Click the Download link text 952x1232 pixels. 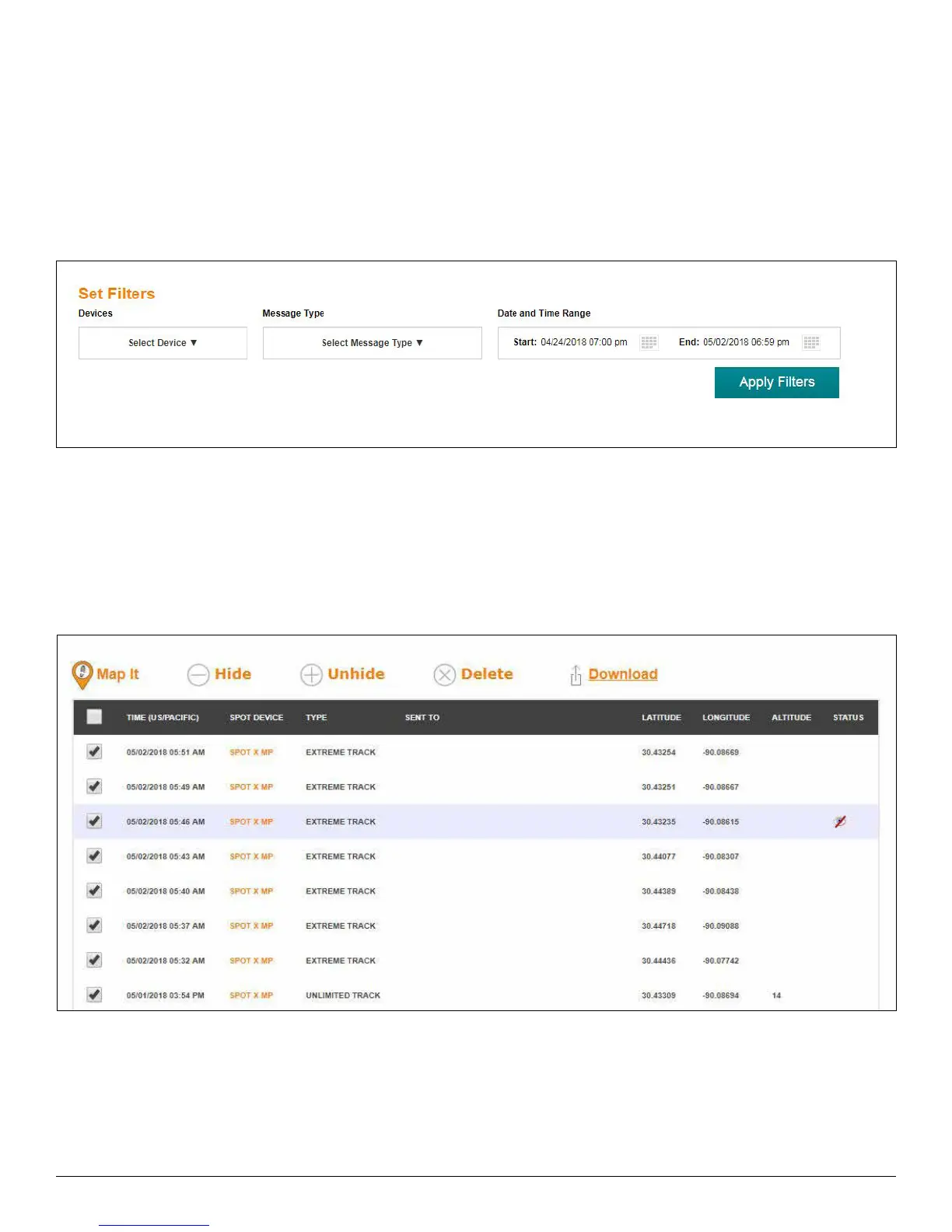click(x=623, y=674)
